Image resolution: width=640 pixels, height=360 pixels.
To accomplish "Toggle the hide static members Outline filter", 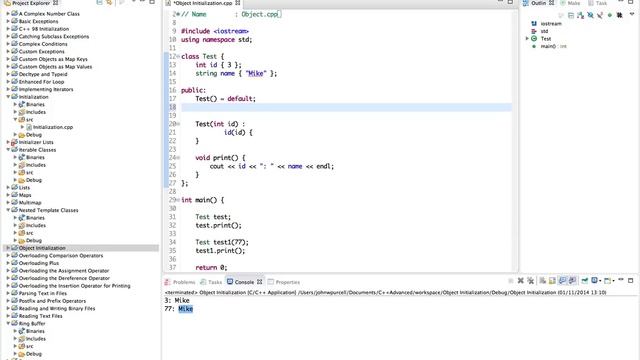I will 600,16.
